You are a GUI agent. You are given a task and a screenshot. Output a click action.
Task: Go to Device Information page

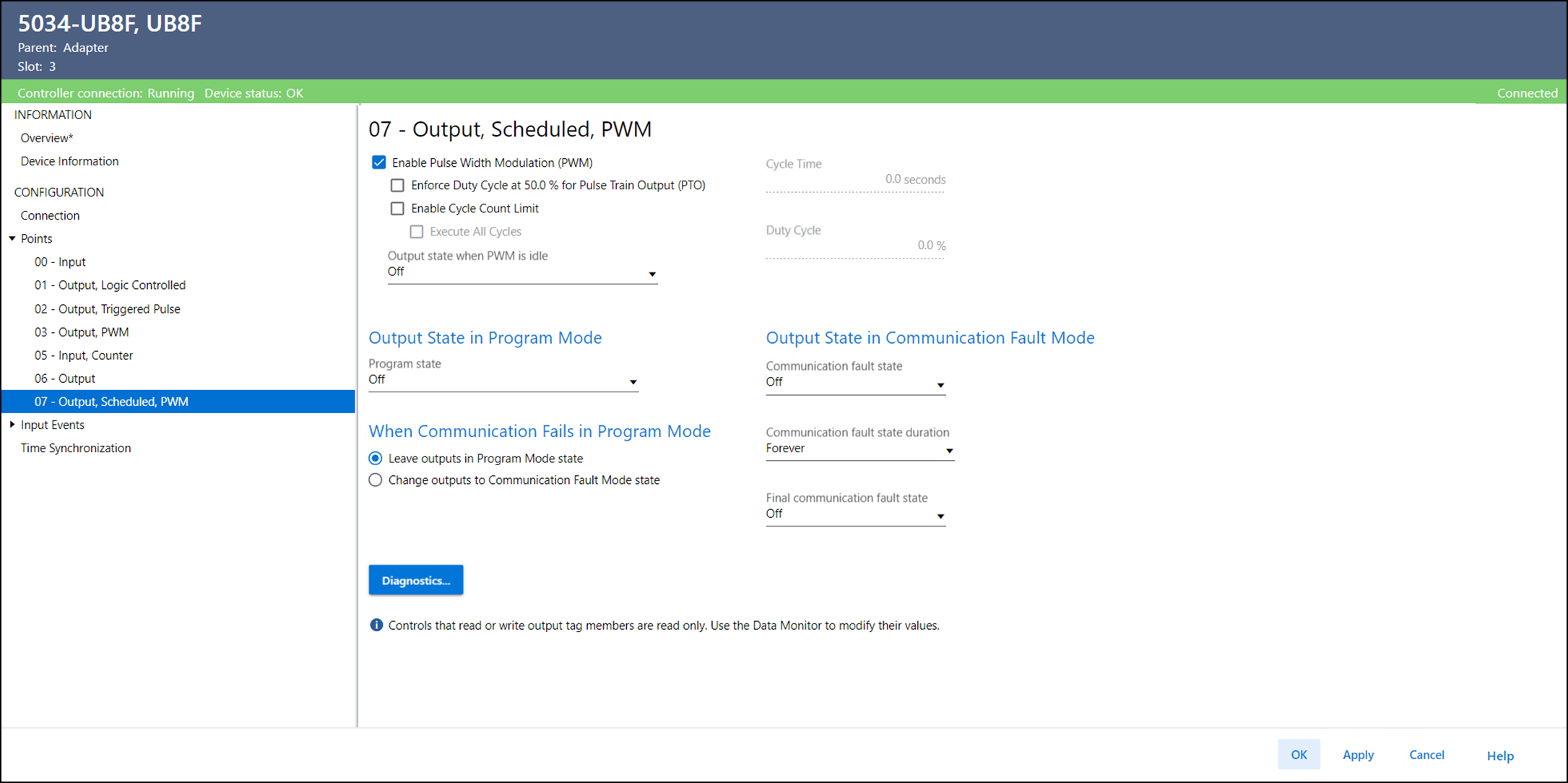coord(69,161)
